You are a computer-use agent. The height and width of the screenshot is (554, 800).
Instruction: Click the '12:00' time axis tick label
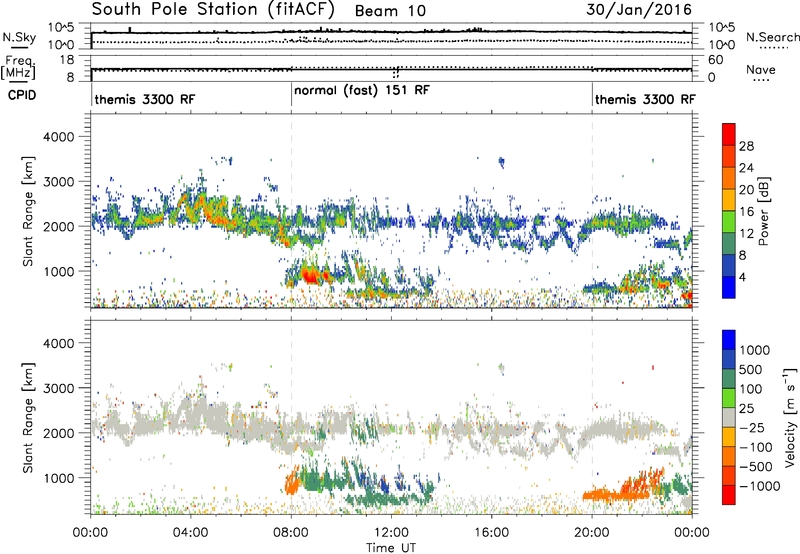[391, 533]
